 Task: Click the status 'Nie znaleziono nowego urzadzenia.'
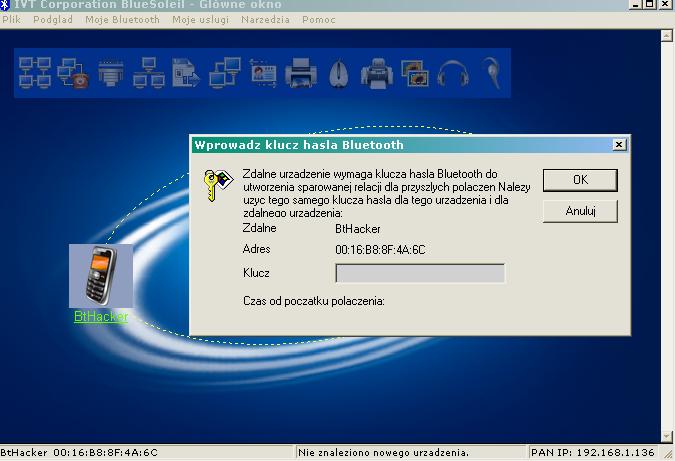coord(383,452)
